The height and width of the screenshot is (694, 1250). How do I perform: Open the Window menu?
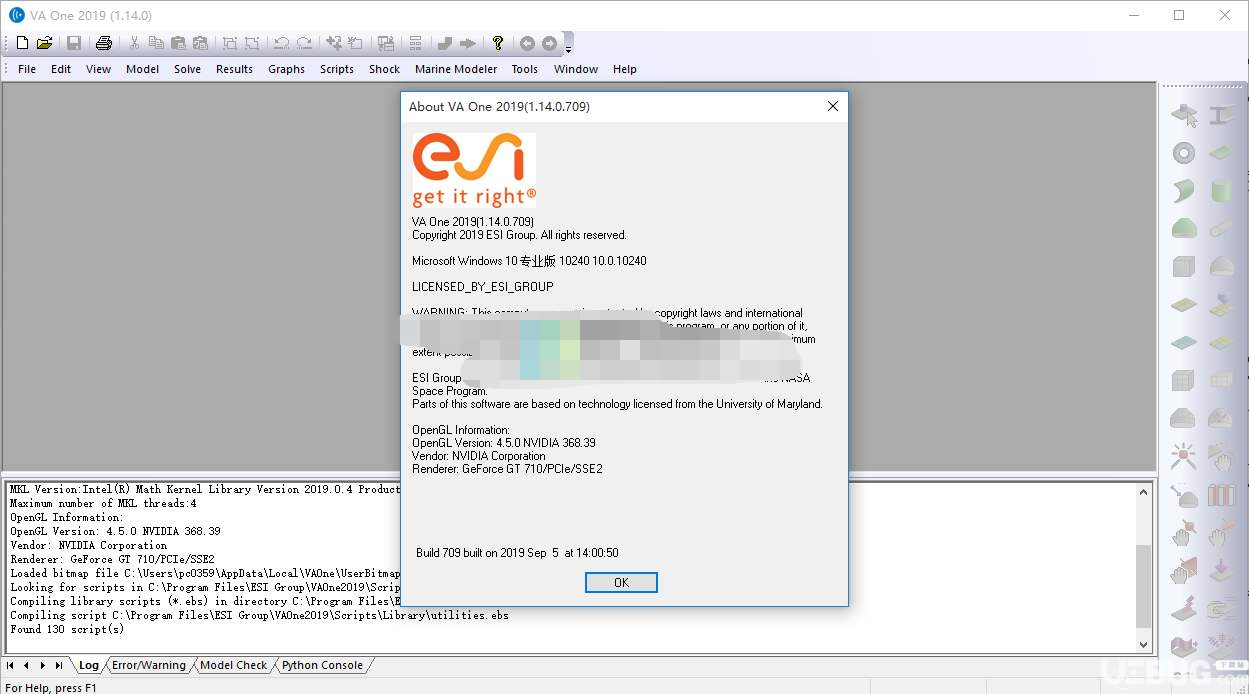[576, 69]
